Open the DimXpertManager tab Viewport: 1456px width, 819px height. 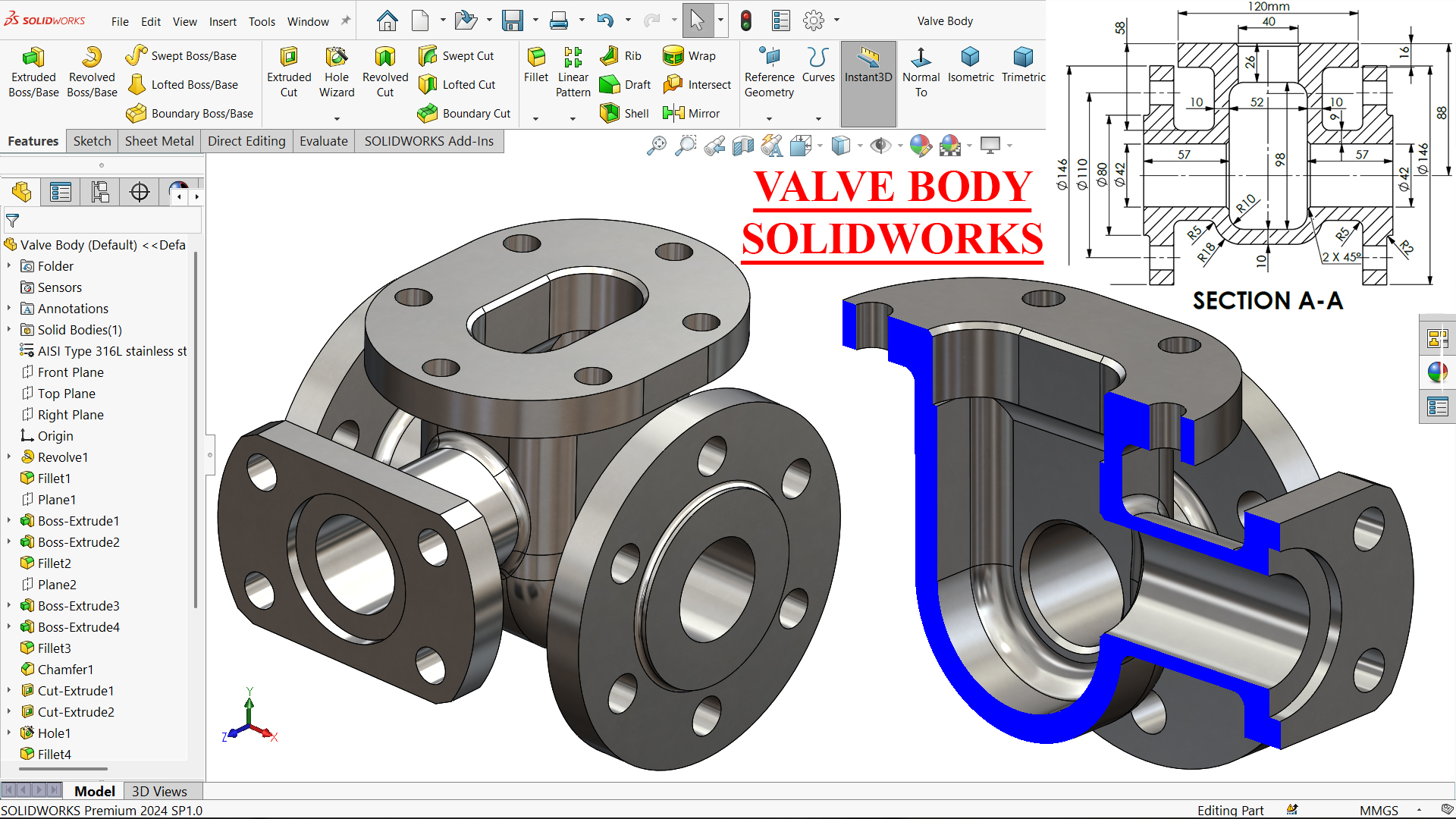pos(140,192)
